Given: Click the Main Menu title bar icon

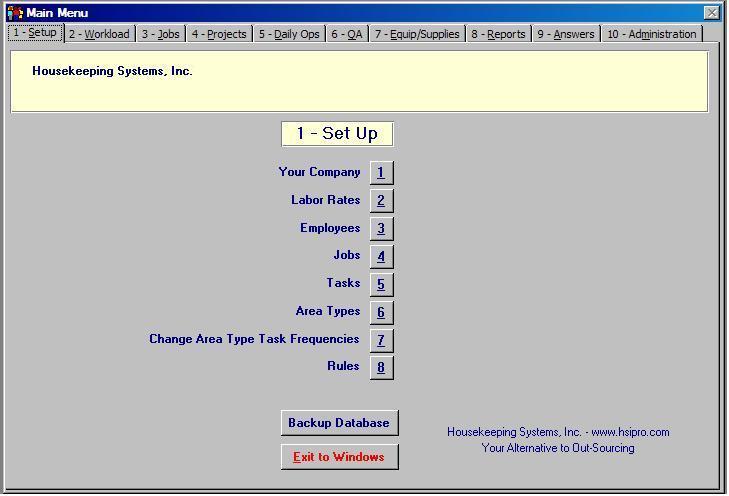Looking at the screenshot, I should 15,13.
